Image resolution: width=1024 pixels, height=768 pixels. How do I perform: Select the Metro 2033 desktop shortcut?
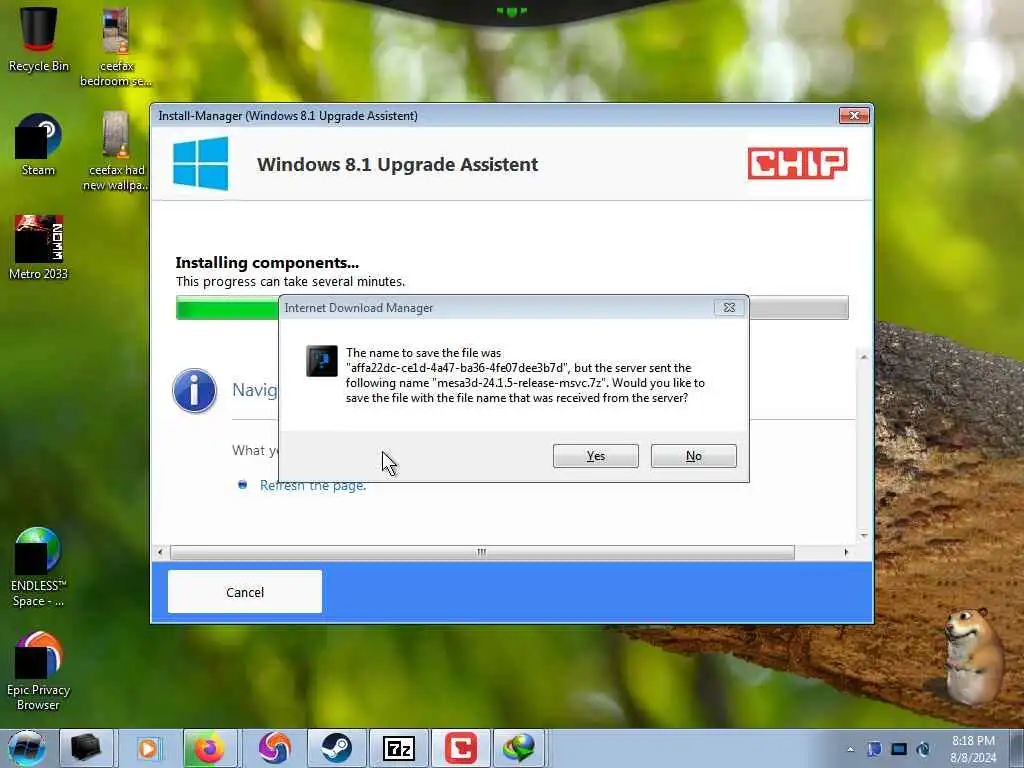coord(39,248)
